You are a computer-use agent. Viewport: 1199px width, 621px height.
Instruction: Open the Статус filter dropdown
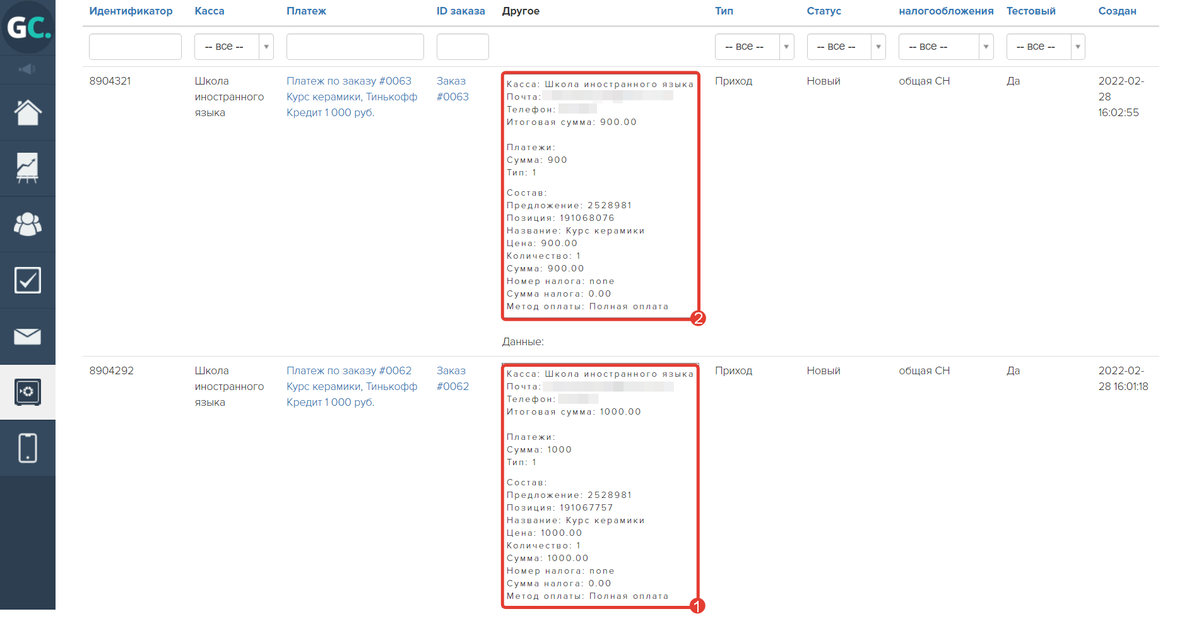(846, 47)
